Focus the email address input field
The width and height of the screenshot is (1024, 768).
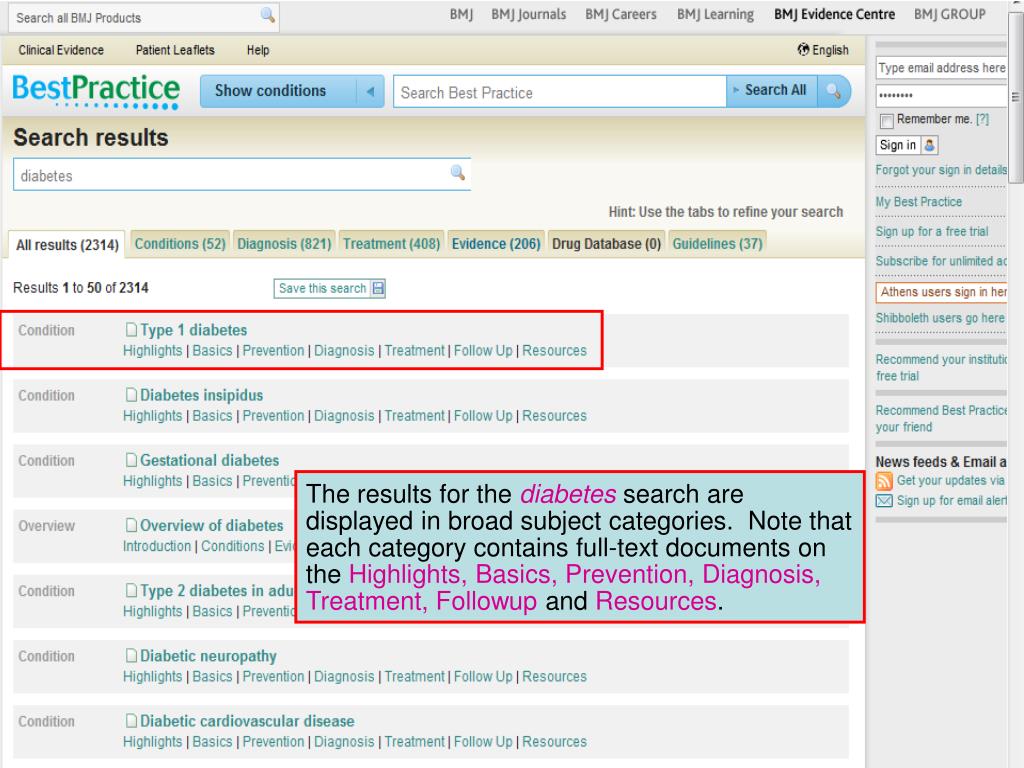click(941, 68)
